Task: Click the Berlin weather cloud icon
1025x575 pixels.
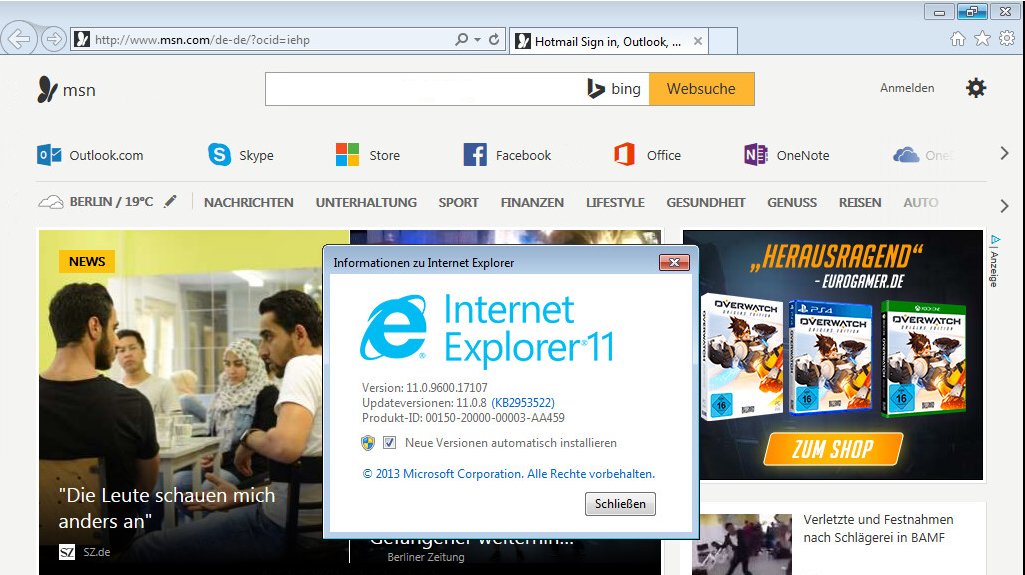Action: tap(50, 202)
